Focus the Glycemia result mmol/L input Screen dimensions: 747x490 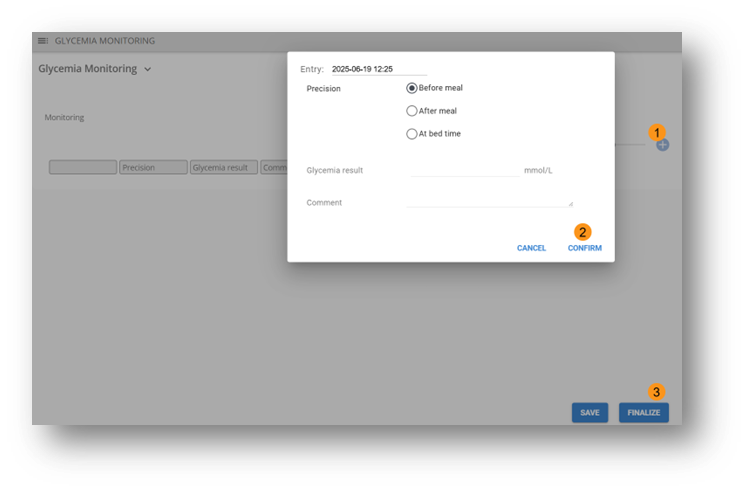465,170
